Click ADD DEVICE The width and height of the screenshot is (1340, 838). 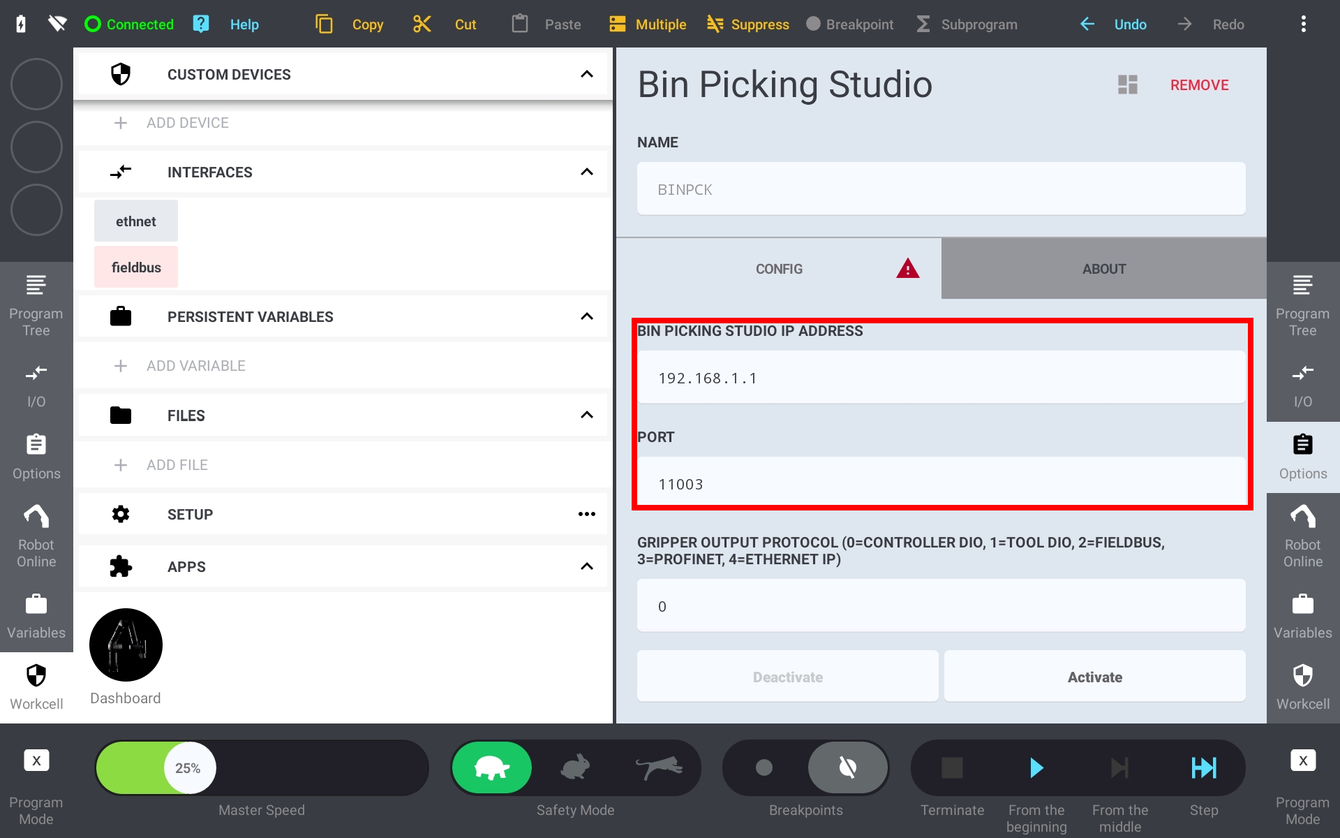click(171, 123)
